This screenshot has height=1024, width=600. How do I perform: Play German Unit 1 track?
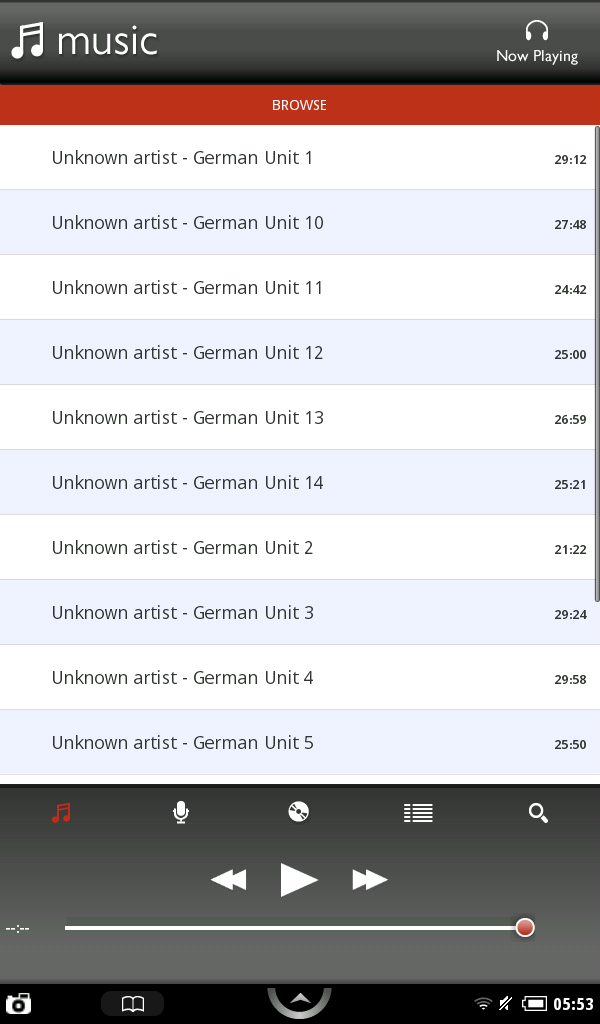point(182,158)
